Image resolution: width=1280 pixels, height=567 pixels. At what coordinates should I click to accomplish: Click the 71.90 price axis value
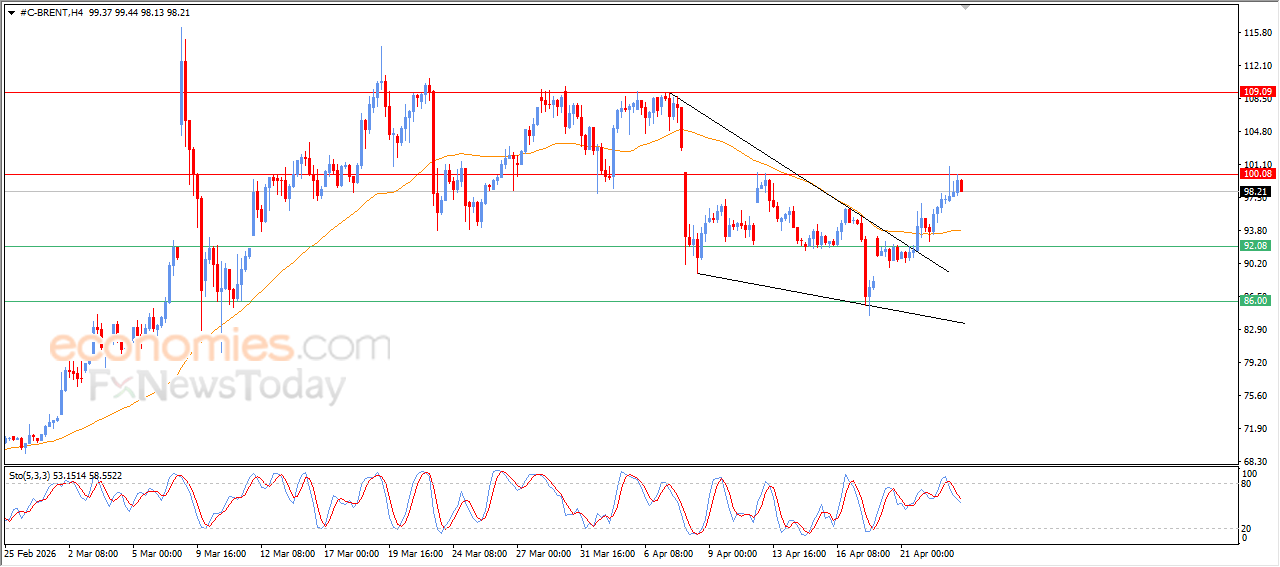pyautogui.click(x=1256, y=429)
